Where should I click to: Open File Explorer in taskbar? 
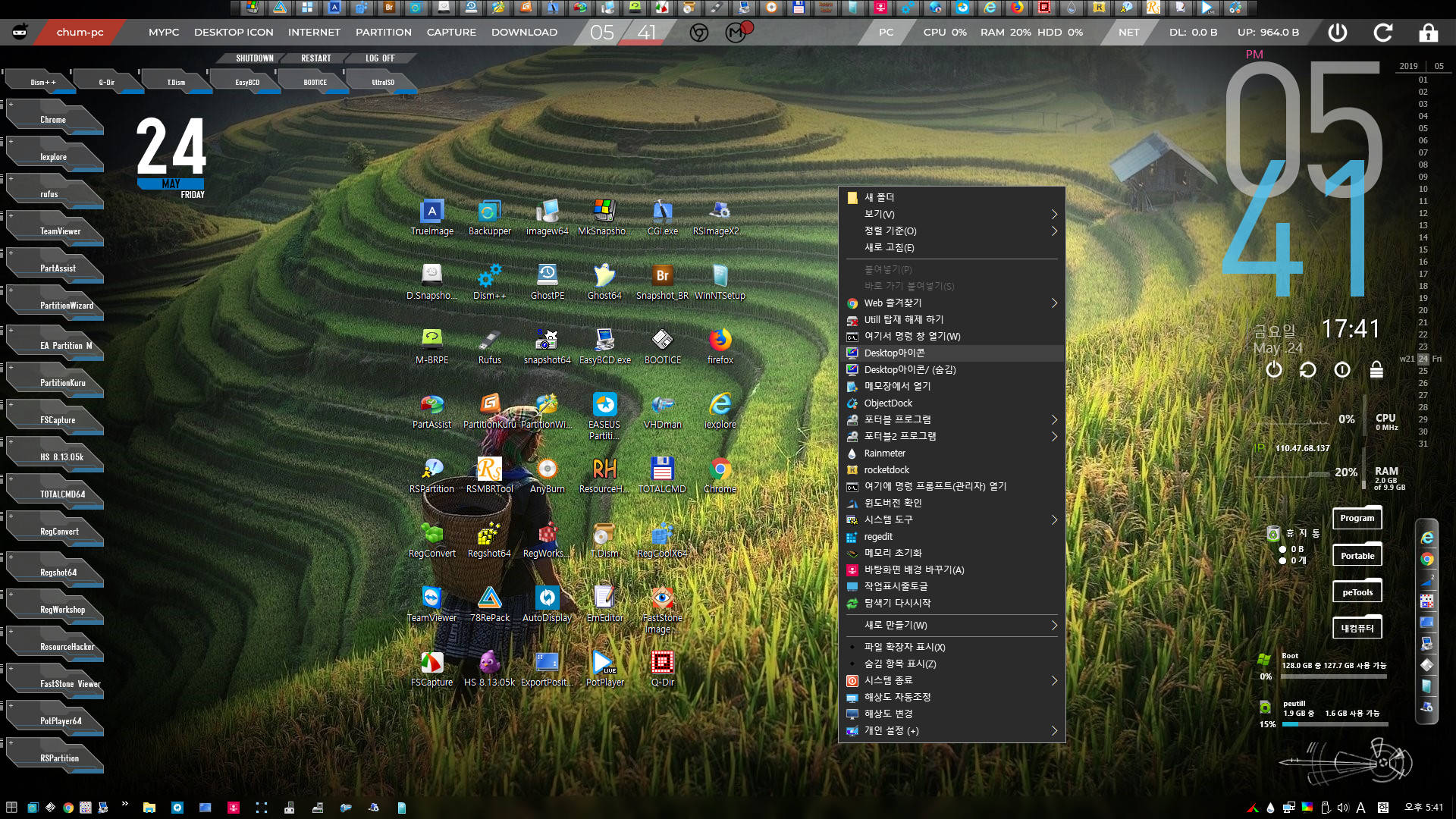click(149, 808)
